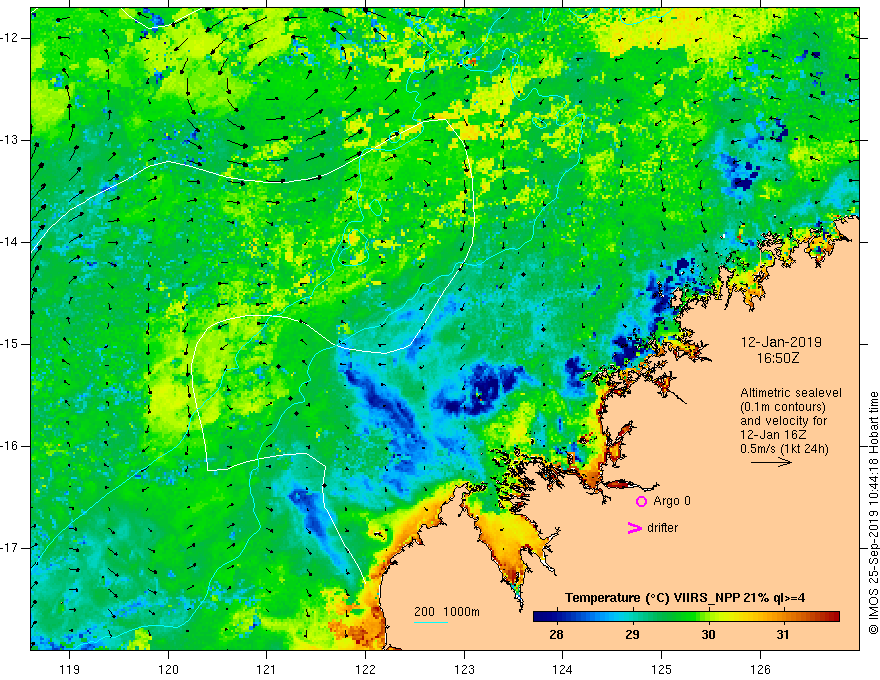
Task: Click latitude axis label '-13'
Action: 10,140
